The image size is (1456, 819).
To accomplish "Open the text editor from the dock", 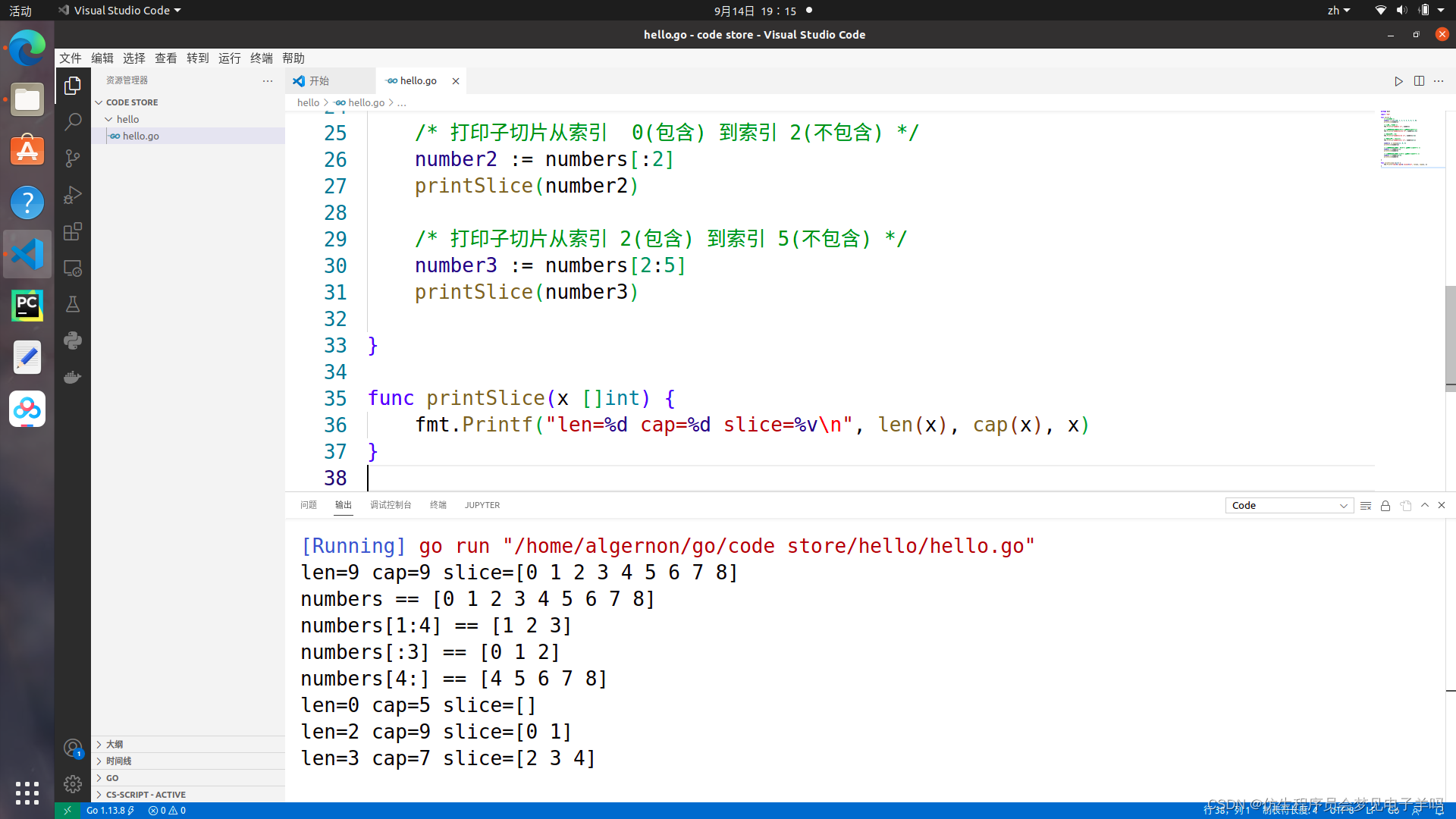I will tap(27, 357).
